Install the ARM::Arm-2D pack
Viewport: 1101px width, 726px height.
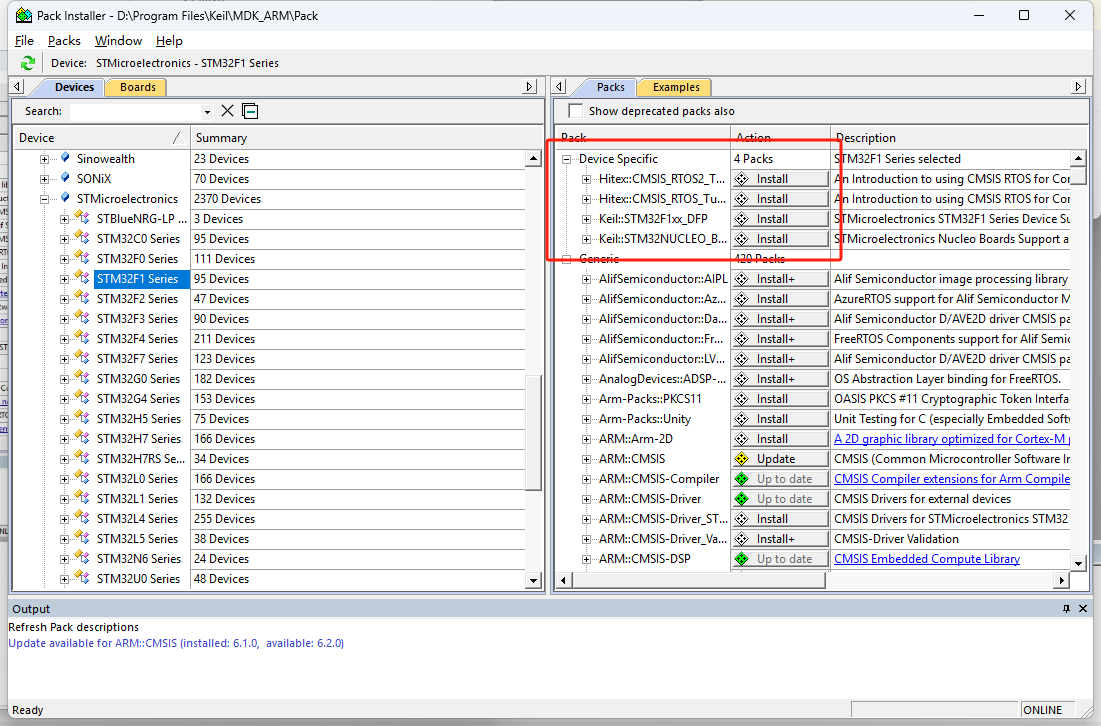(x=780, y=439)
